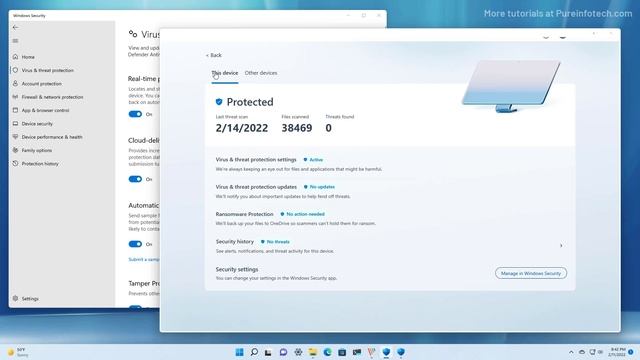
Task: Open Microsoft Store from the taskbar
Action: [x=342, y=352]
